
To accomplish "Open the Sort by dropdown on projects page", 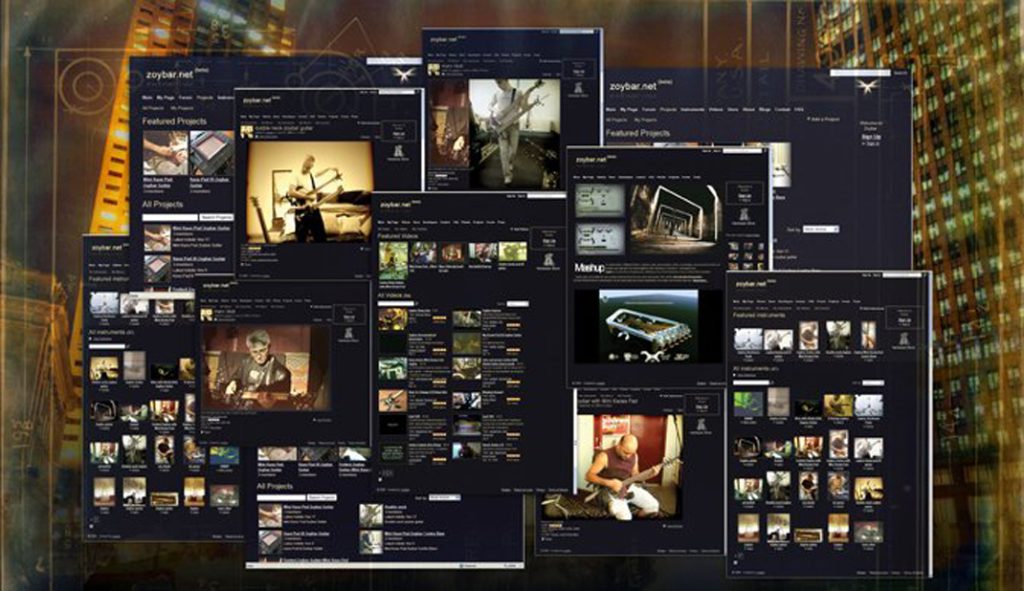I will pyautogui.click(x=819, y=229).
